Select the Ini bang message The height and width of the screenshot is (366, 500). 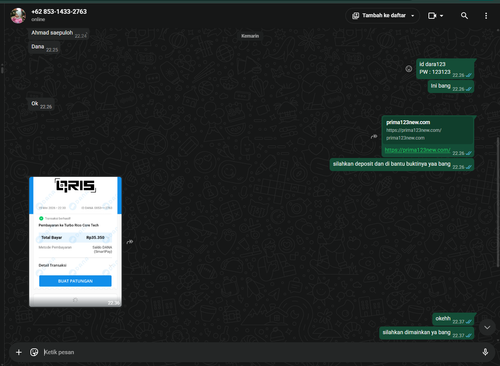click(451, 87)
